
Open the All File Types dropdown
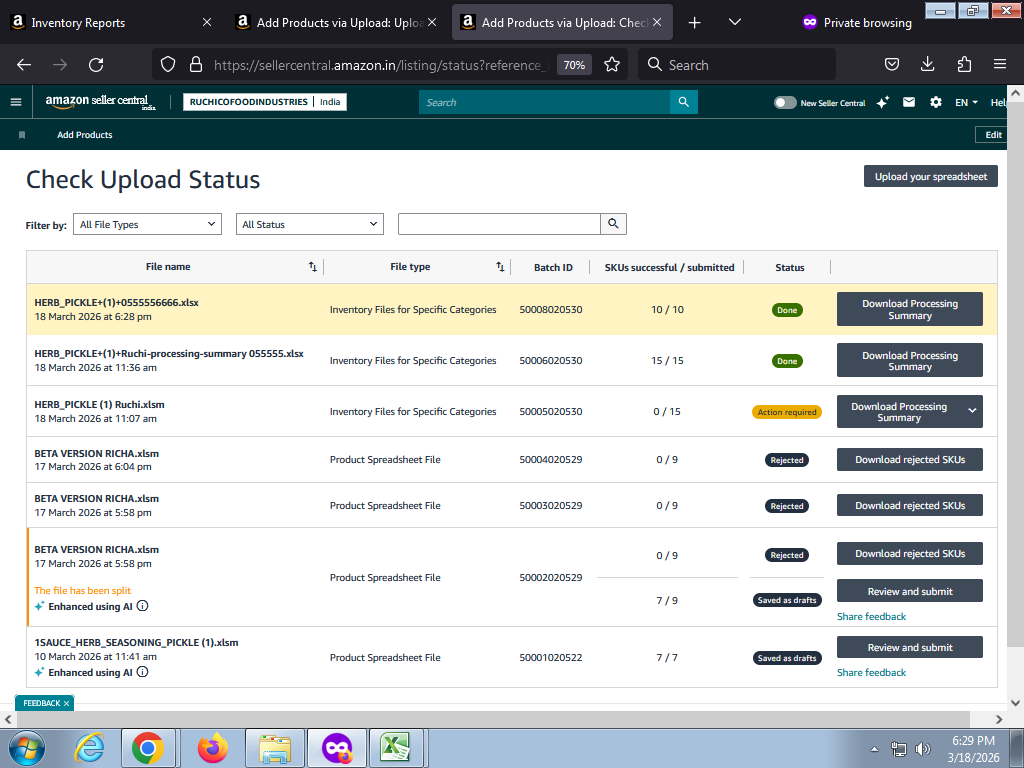(147, 224)
